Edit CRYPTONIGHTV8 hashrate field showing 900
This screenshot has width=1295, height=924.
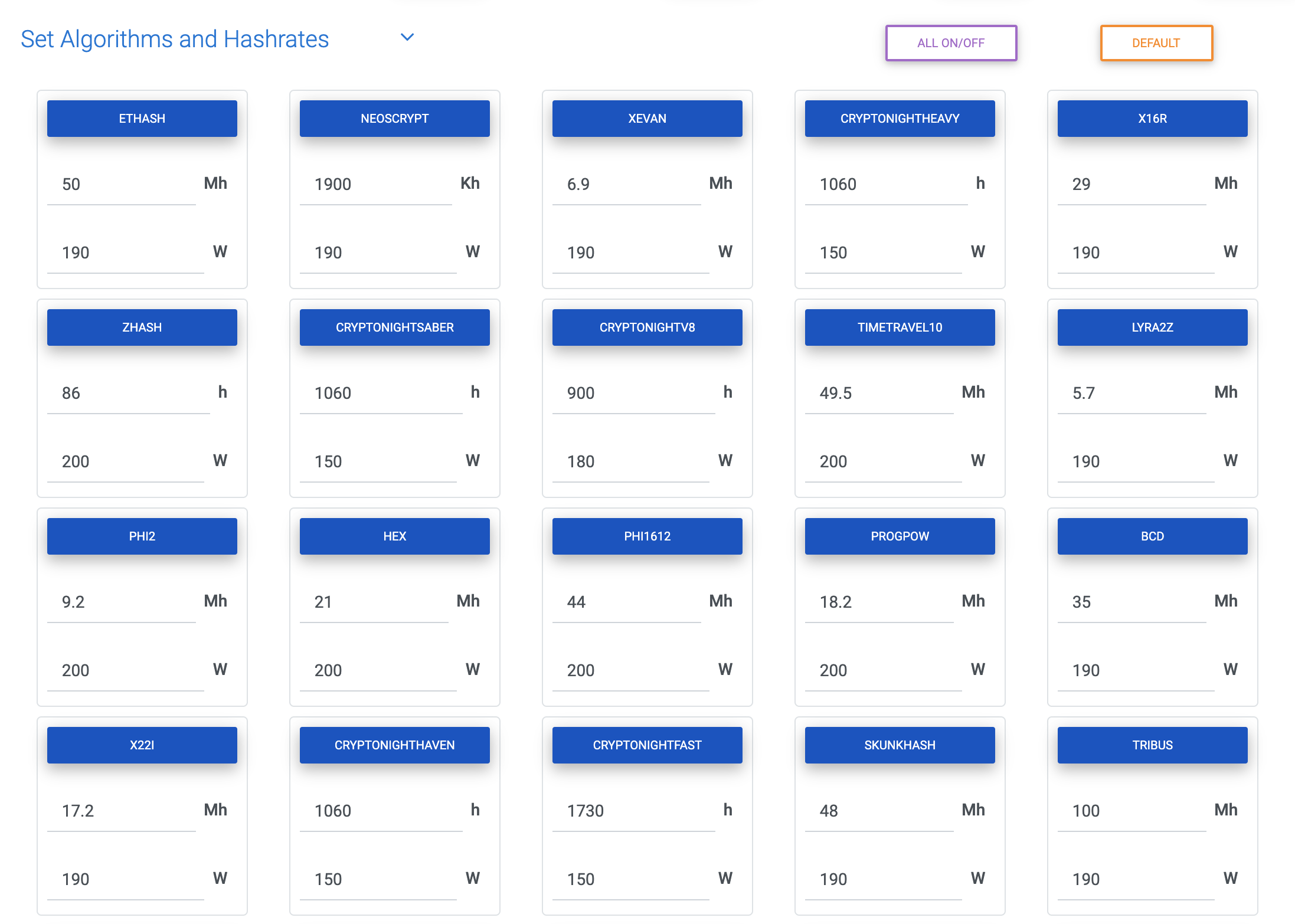[634, 394]
